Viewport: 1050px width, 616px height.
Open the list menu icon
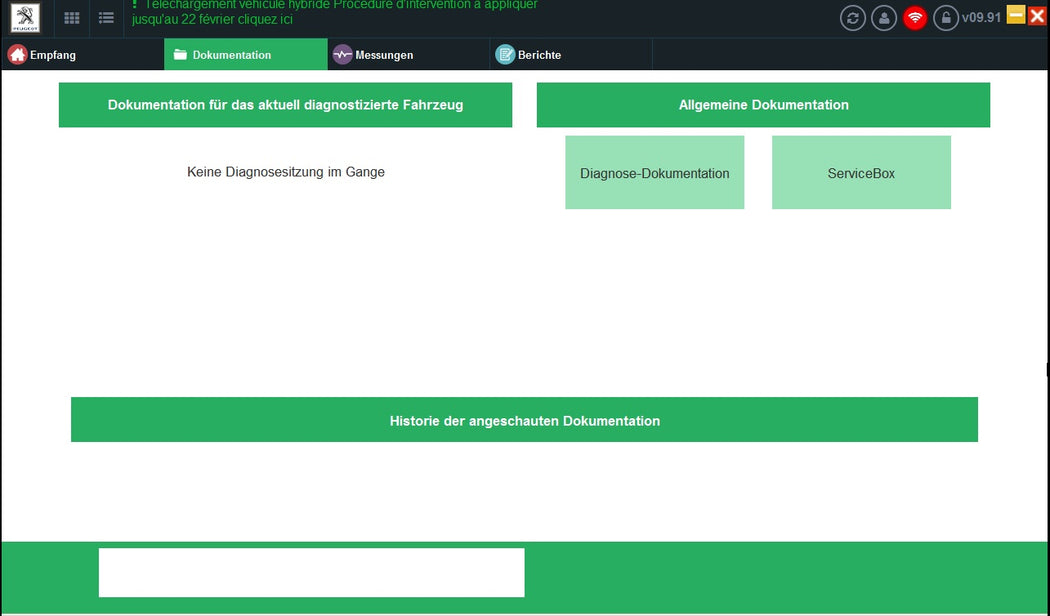[106, 17]
